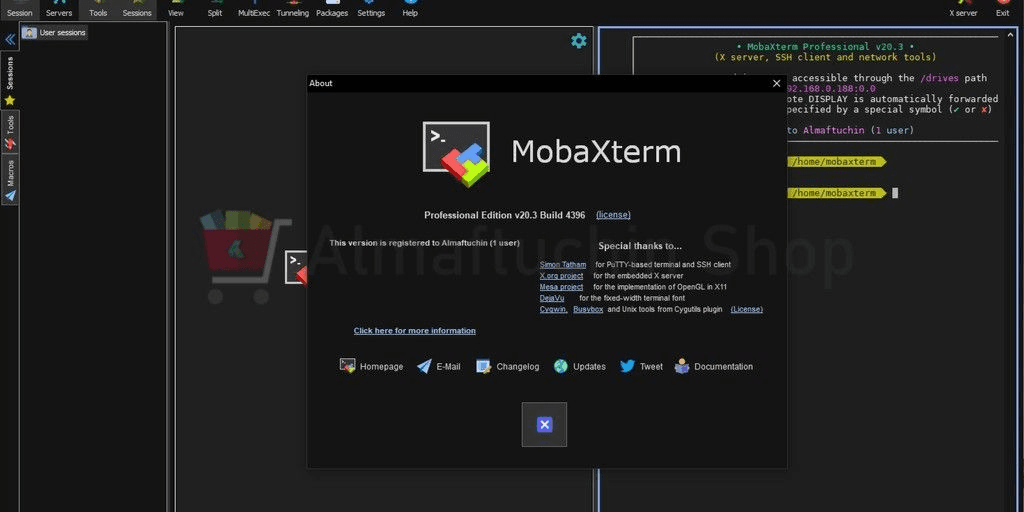Select the MultiExec toolbar button
Viewport: 1024px width, 512px height.
pyautogui.click(x=254, y=9)
